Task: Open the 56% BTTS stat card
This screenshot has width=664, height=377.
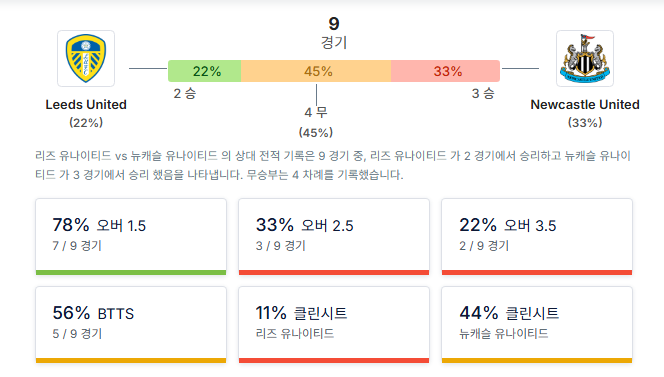Action: click(x=131, y=325)
